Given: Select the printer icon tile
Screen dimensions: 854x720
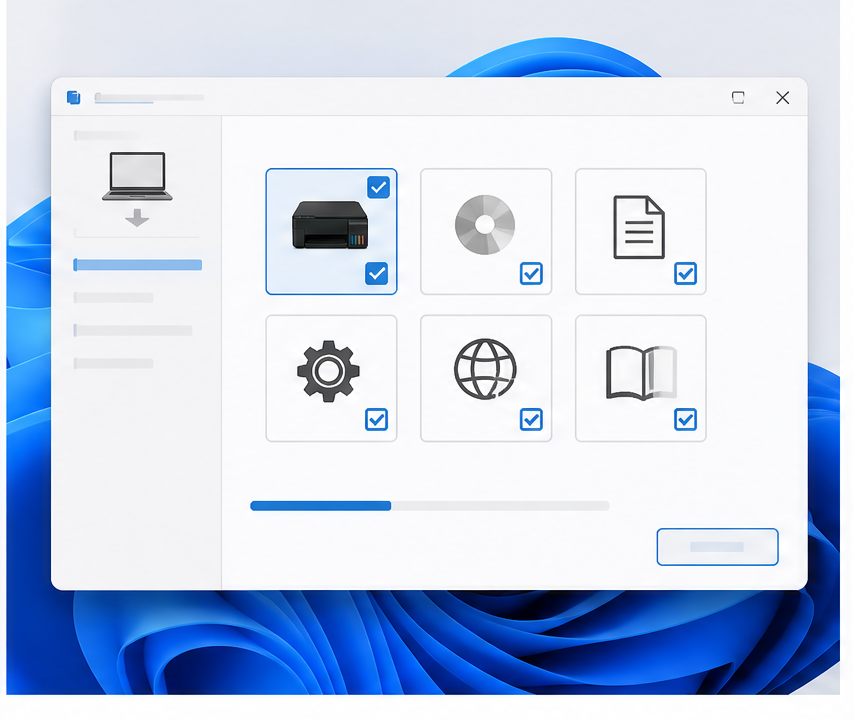Looking at the screenshot, I should (331, 231).
